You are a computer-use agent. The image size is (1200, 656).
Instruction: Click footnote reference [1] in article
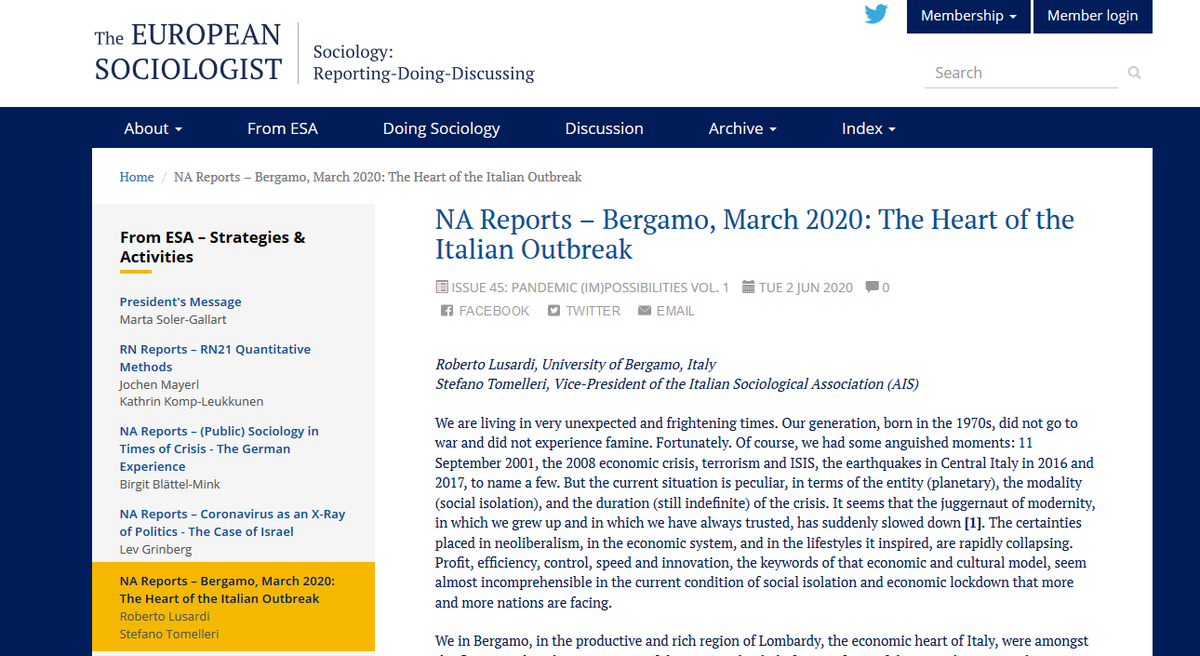click(x=973, y=523)
